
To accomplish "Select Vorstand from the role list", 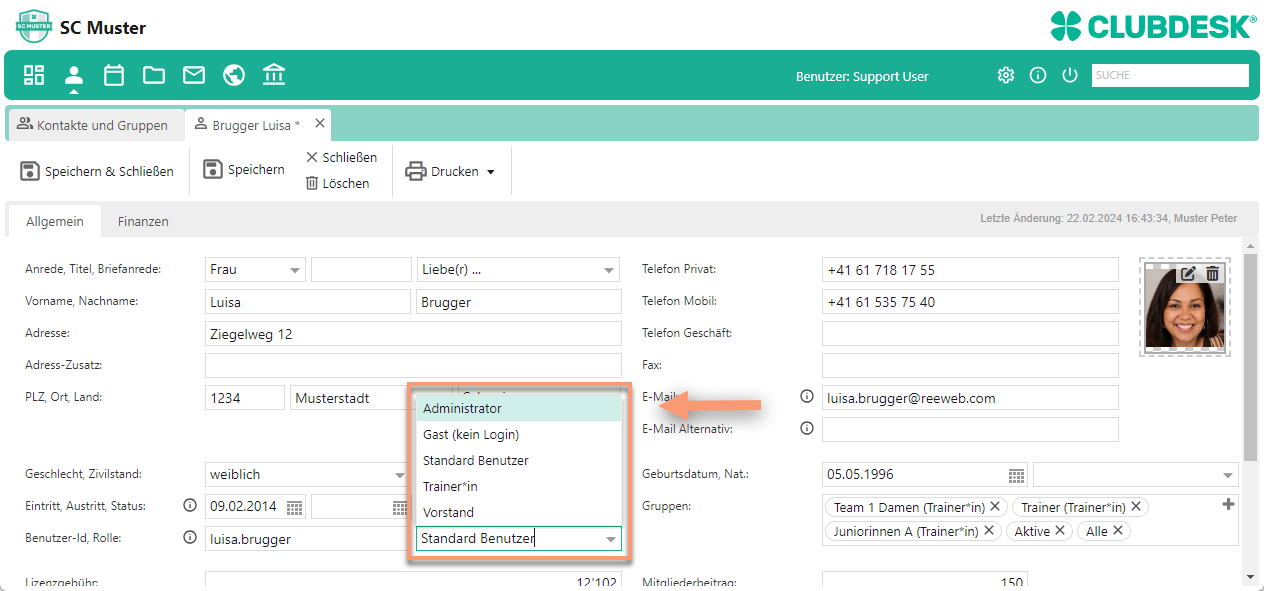I will [518, 512].
